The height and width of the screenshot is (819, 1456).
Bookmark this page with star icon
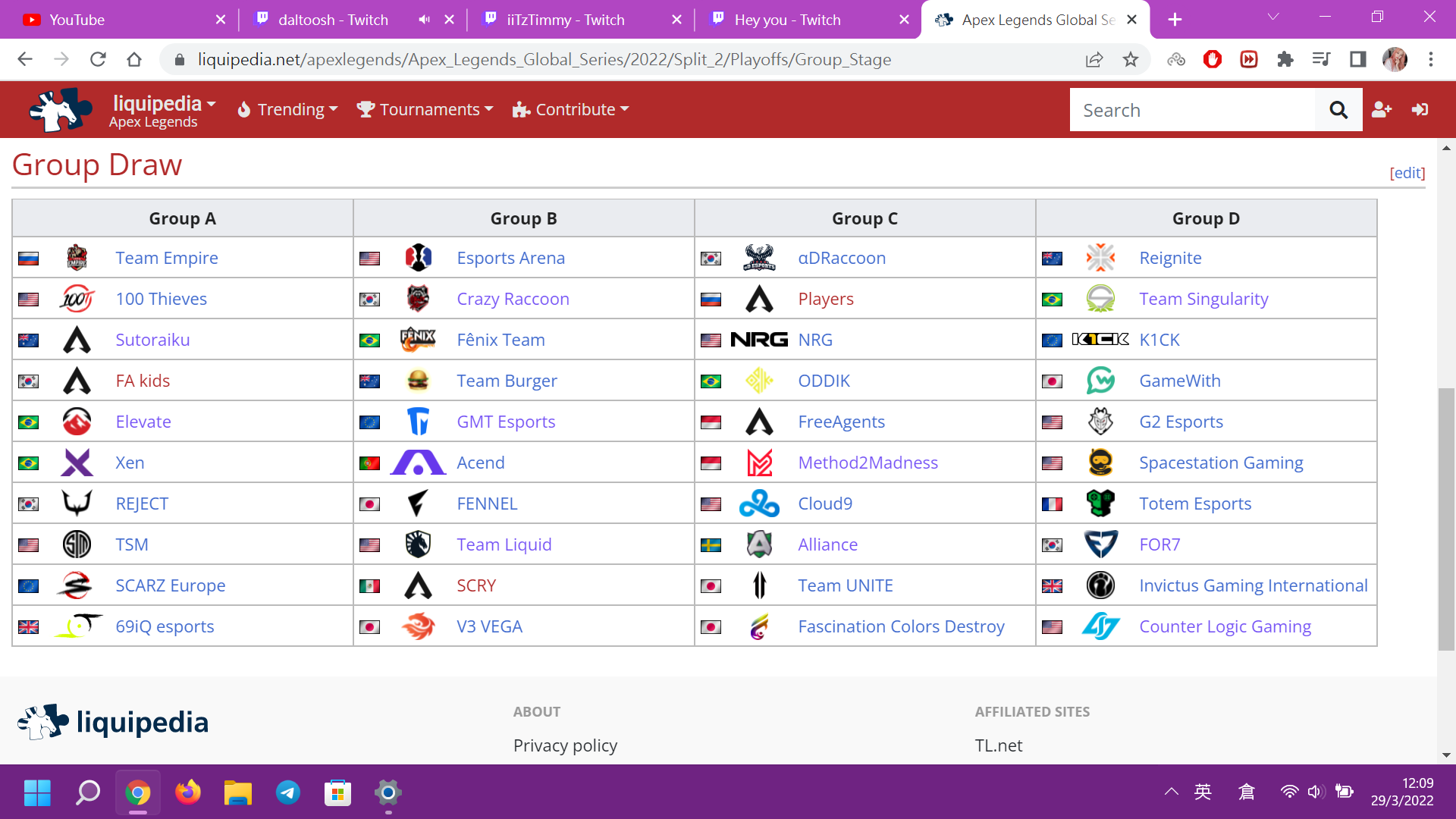click(1131, 59)
